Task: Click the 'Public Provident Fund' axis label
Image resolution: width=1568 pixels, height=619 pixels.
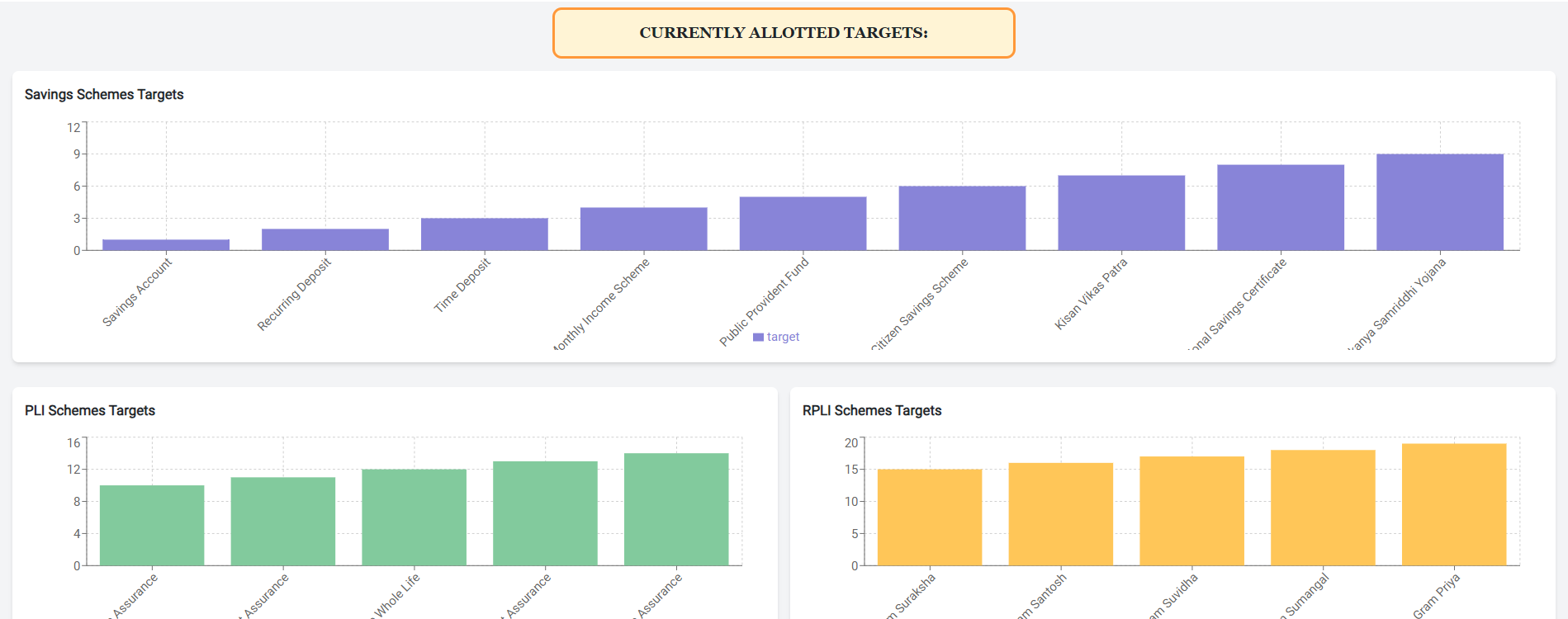Action: pos(764,302)
